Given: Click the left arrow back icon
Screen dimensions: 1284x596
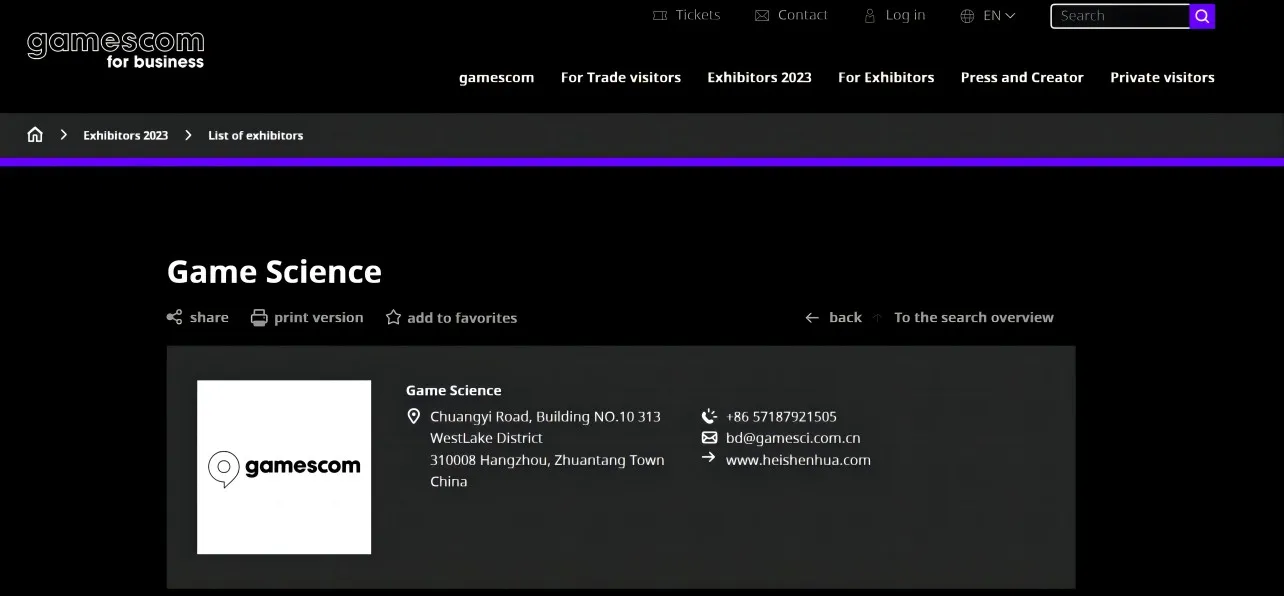Looking at the screenshot, I should pyautogui.click(x=812, y=317).
